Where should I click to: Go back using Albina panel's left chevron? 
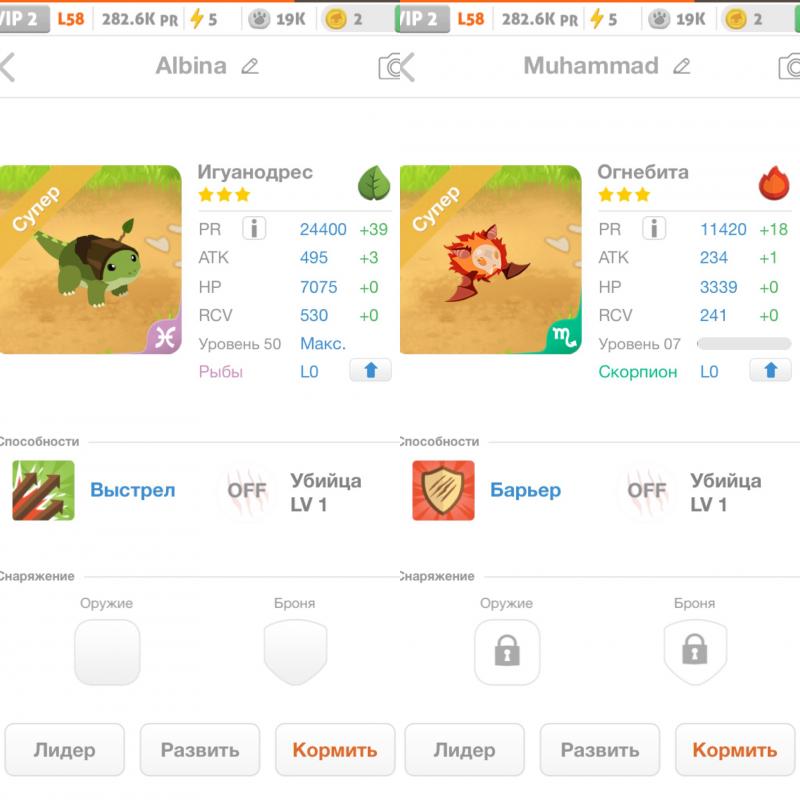[x=8, y=67]
